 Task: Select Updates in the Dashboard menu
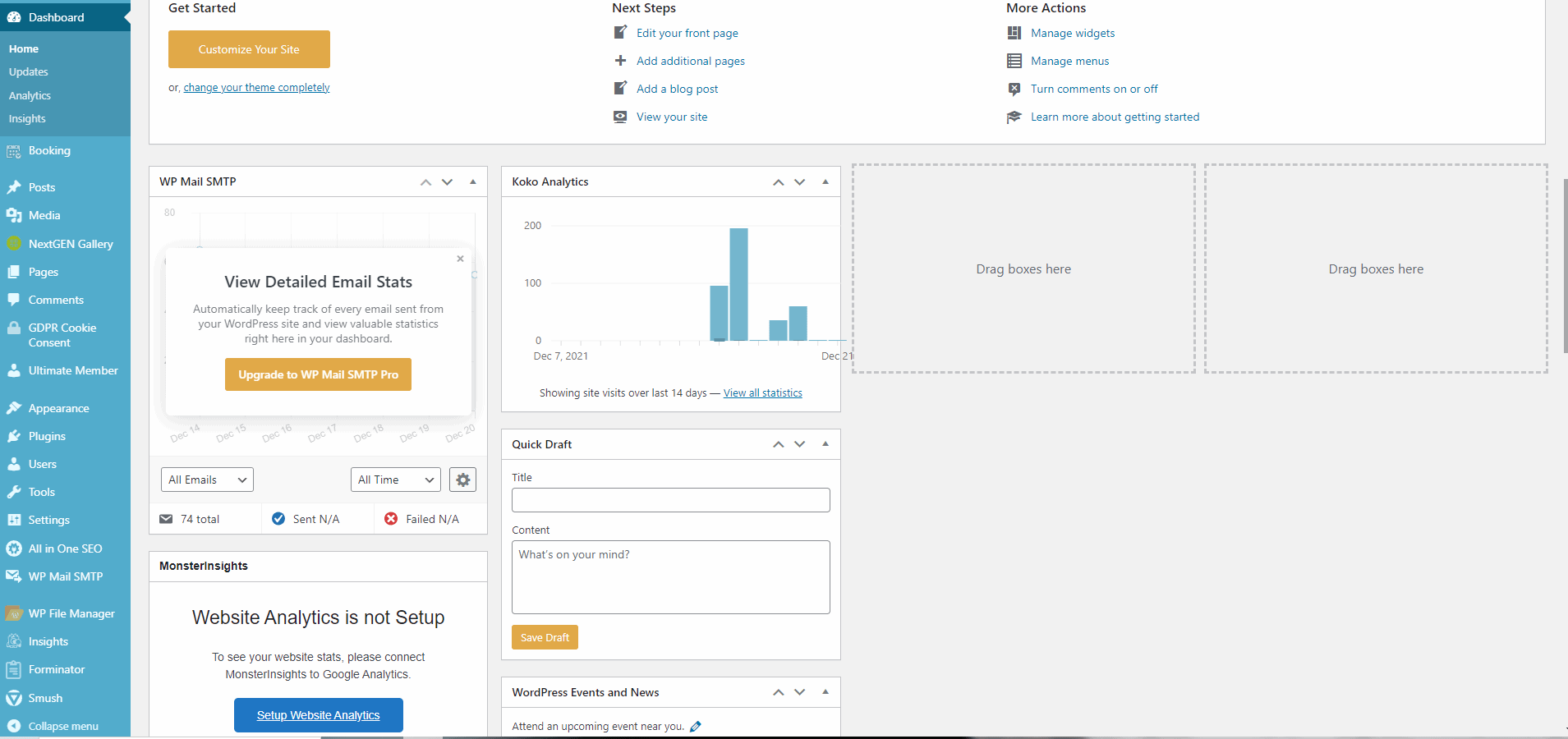29,71
